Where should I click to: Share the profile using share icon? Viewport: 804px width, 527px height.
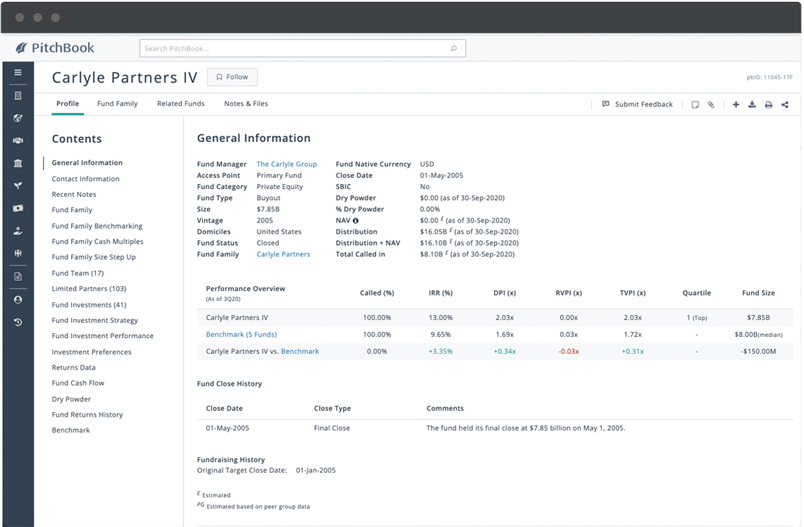point(785,105)
